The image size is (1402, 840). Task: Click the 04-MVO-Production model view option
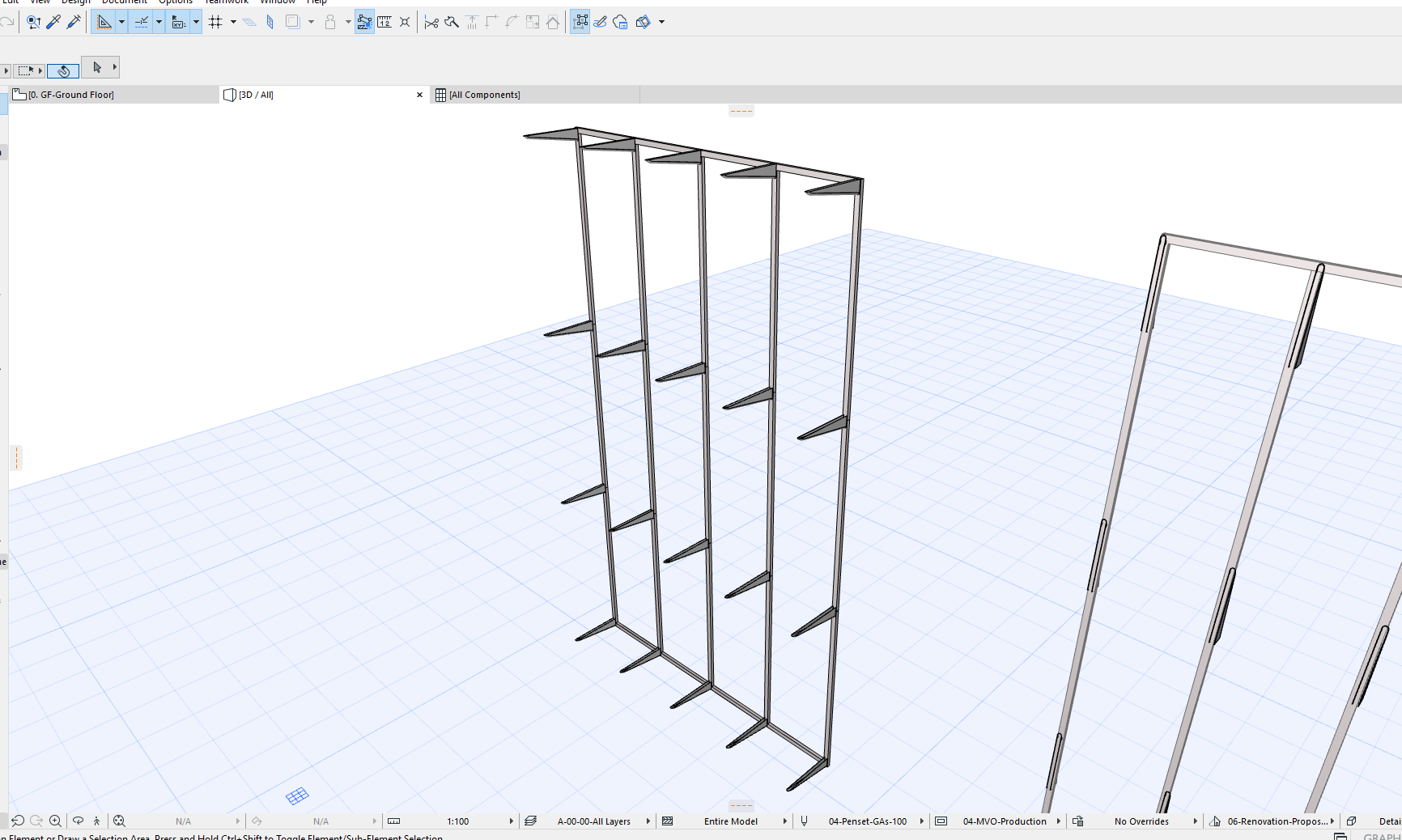pyautogui.click(x=1004, y=821)
